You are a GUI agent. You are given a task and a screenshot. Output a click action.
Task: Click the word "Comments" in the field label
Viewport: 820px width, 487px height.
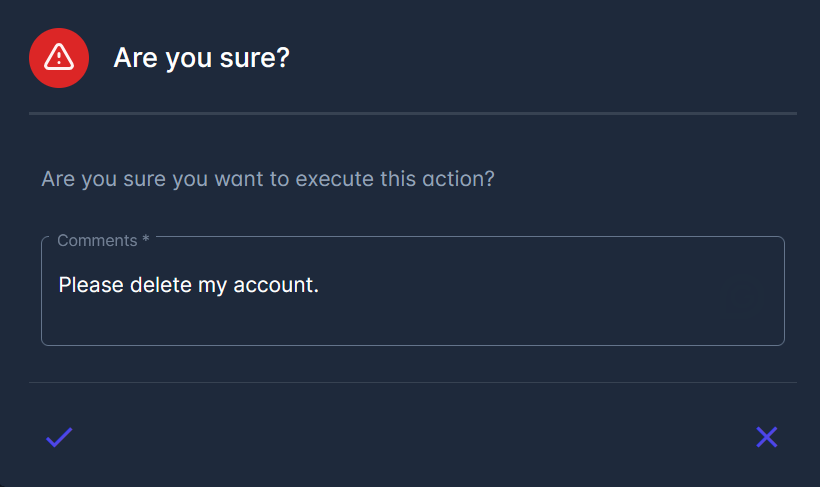[x=97, y=241]
